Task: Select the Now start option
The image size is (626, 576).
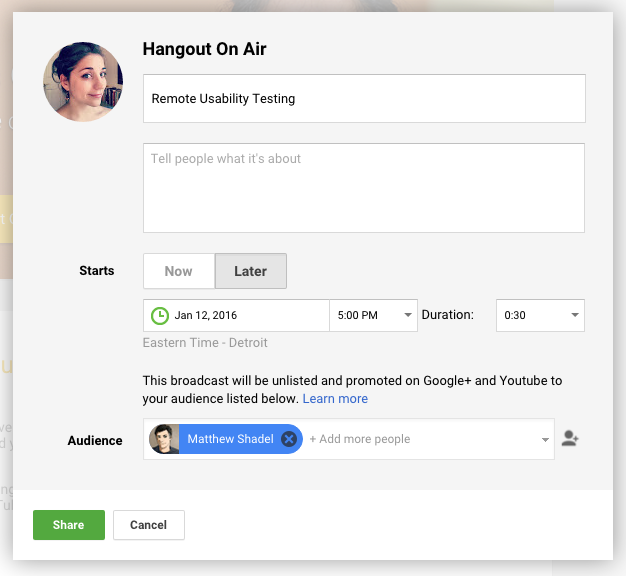Action: (x=179, y=271)
